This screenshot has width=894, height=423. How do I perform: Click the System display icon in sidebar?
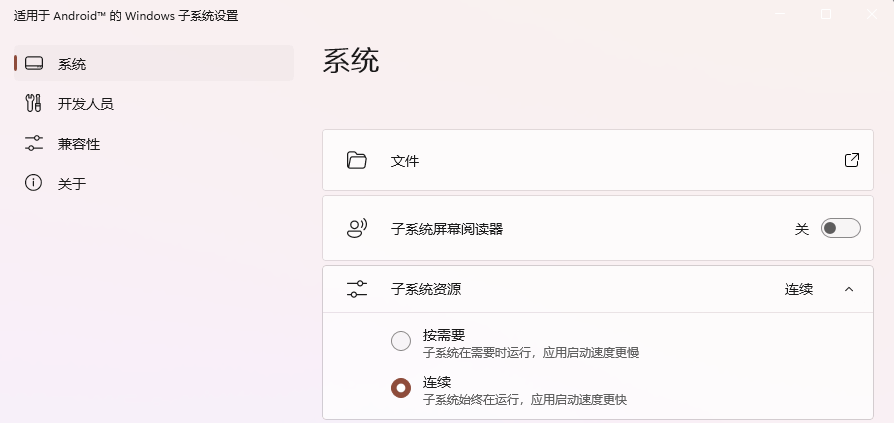click(x=34, y=64)
